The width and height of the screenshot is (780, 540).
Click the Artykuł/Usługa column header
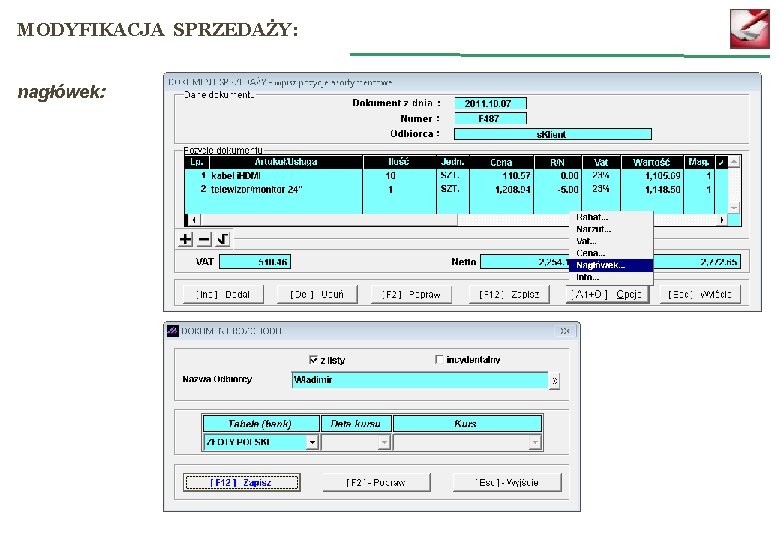[286, 162]
